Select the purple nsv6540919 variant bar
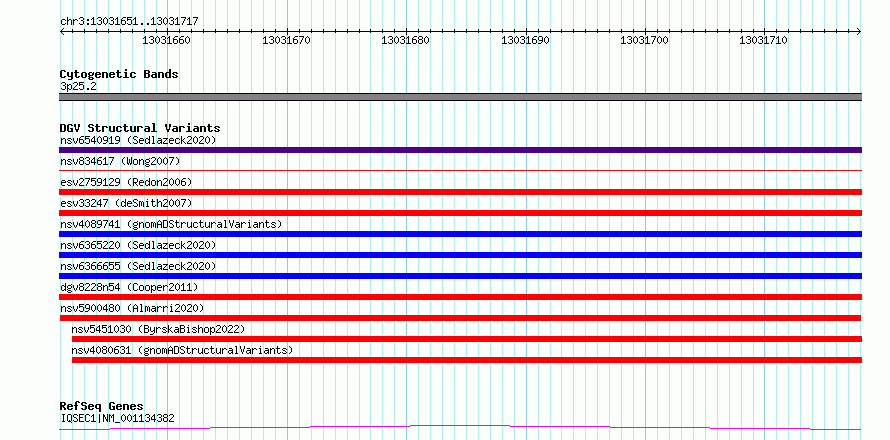The height and width of the screenshot is (440, 890). coord(460,150)
